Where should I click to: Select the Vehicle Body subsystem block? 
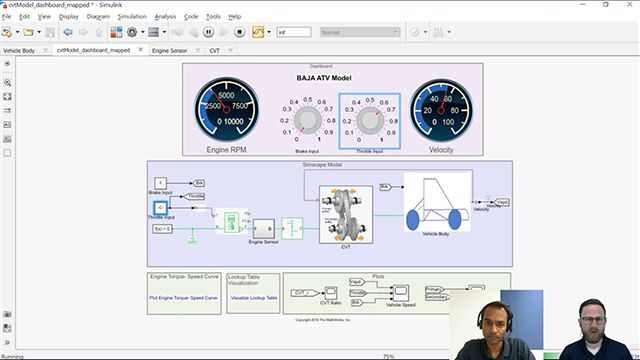pyautogui.click(x=437, y=202)
